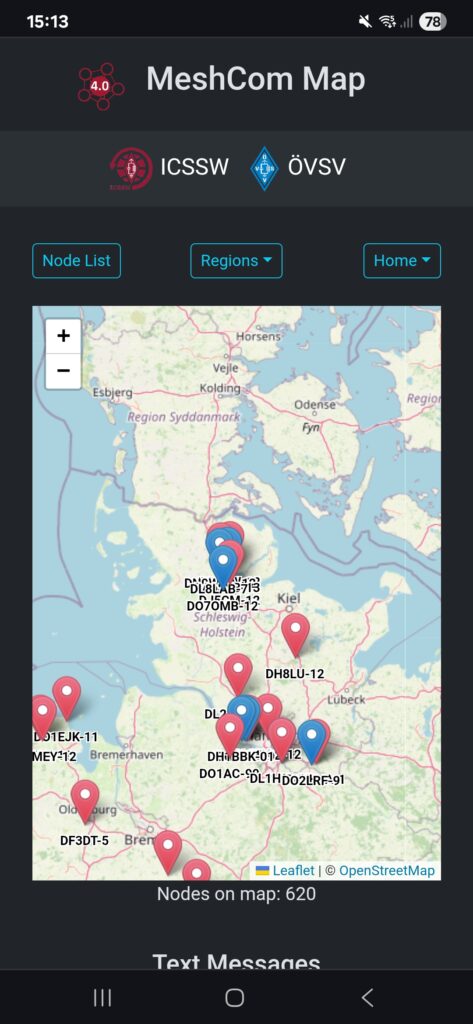Tap the Android back navigation button
Screen dimensions: 473x1024
(x=368, y=997)
